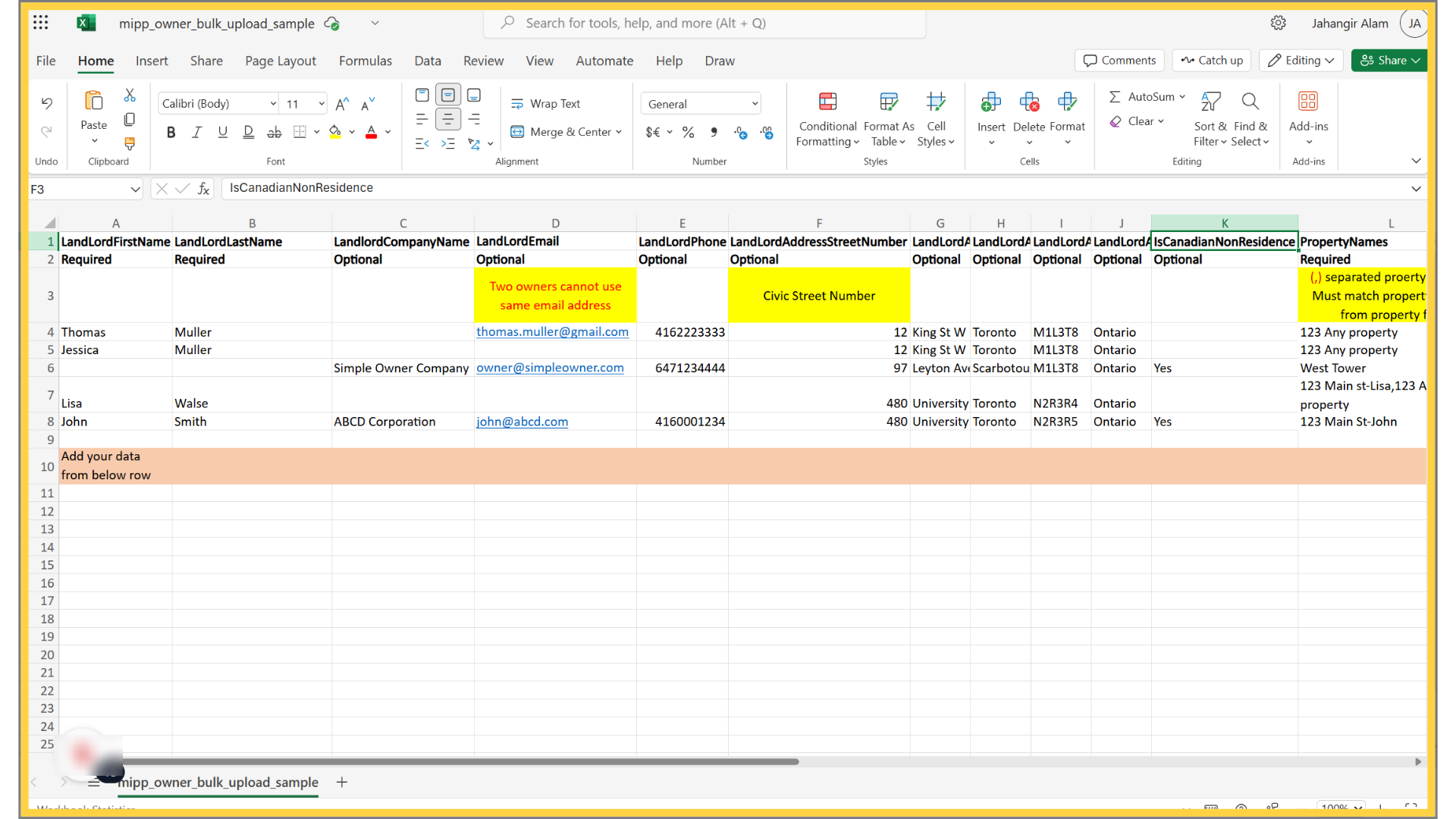Apply percent style format
The image size is (1456, 819).
pos(689,133)
